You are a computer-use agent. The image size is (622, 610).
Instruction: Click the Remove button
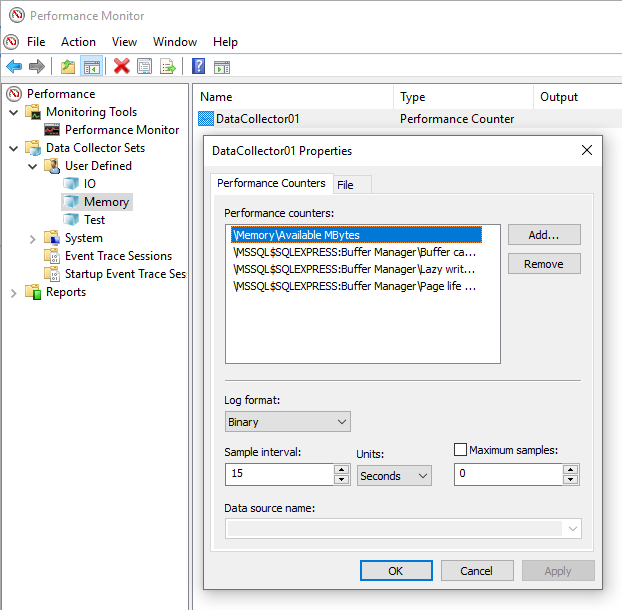coord(544,264)
